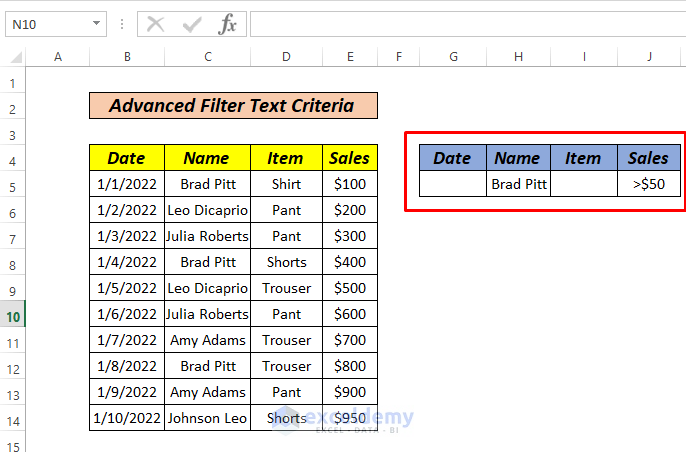The image size is (686, 452).
Task: Select row 10 header
Action: [13, 315]
